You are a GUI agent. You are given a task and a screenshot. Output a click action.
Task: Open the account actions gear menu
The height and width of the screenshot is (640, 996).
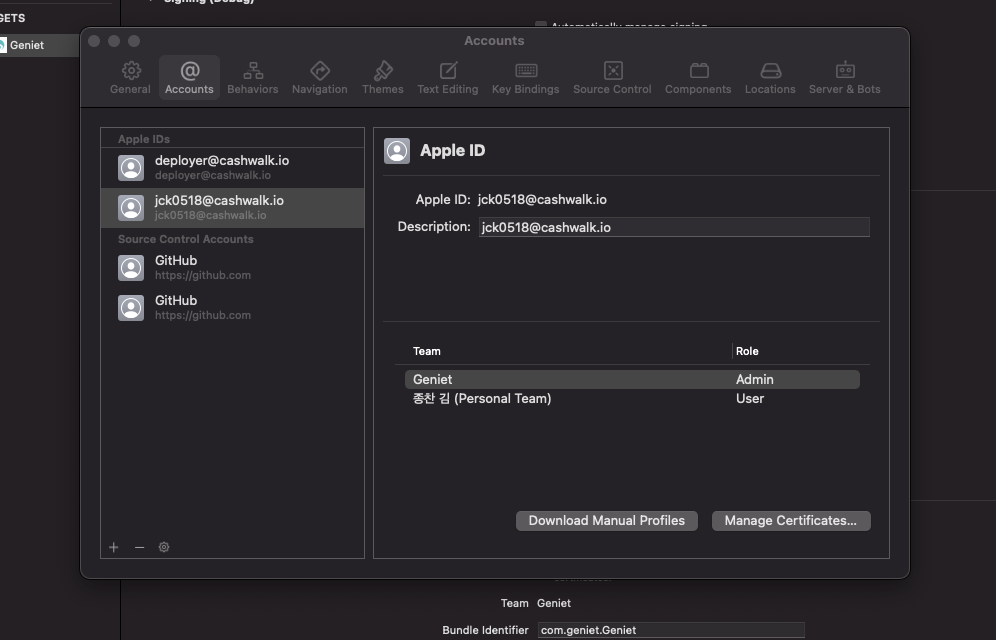164,547
